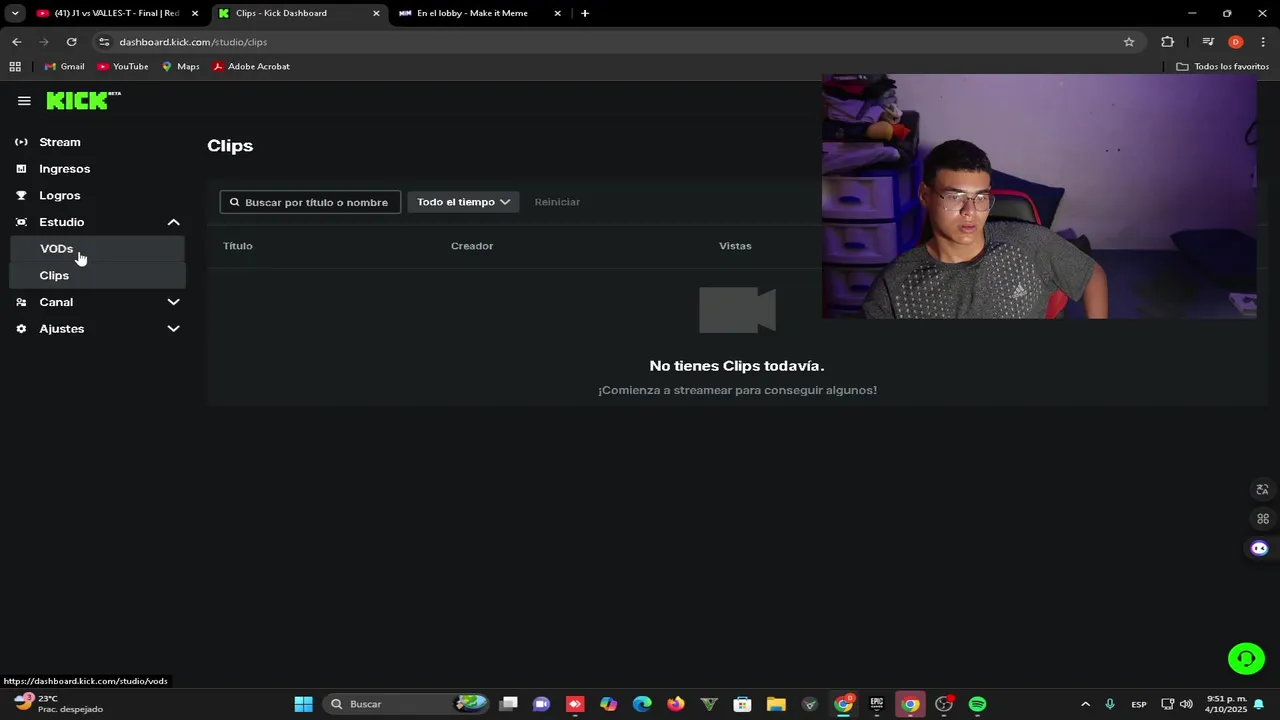
Task: Open Epic Games launcher from the taskbar
Action: pyautogui.click(x=877, y=704)
